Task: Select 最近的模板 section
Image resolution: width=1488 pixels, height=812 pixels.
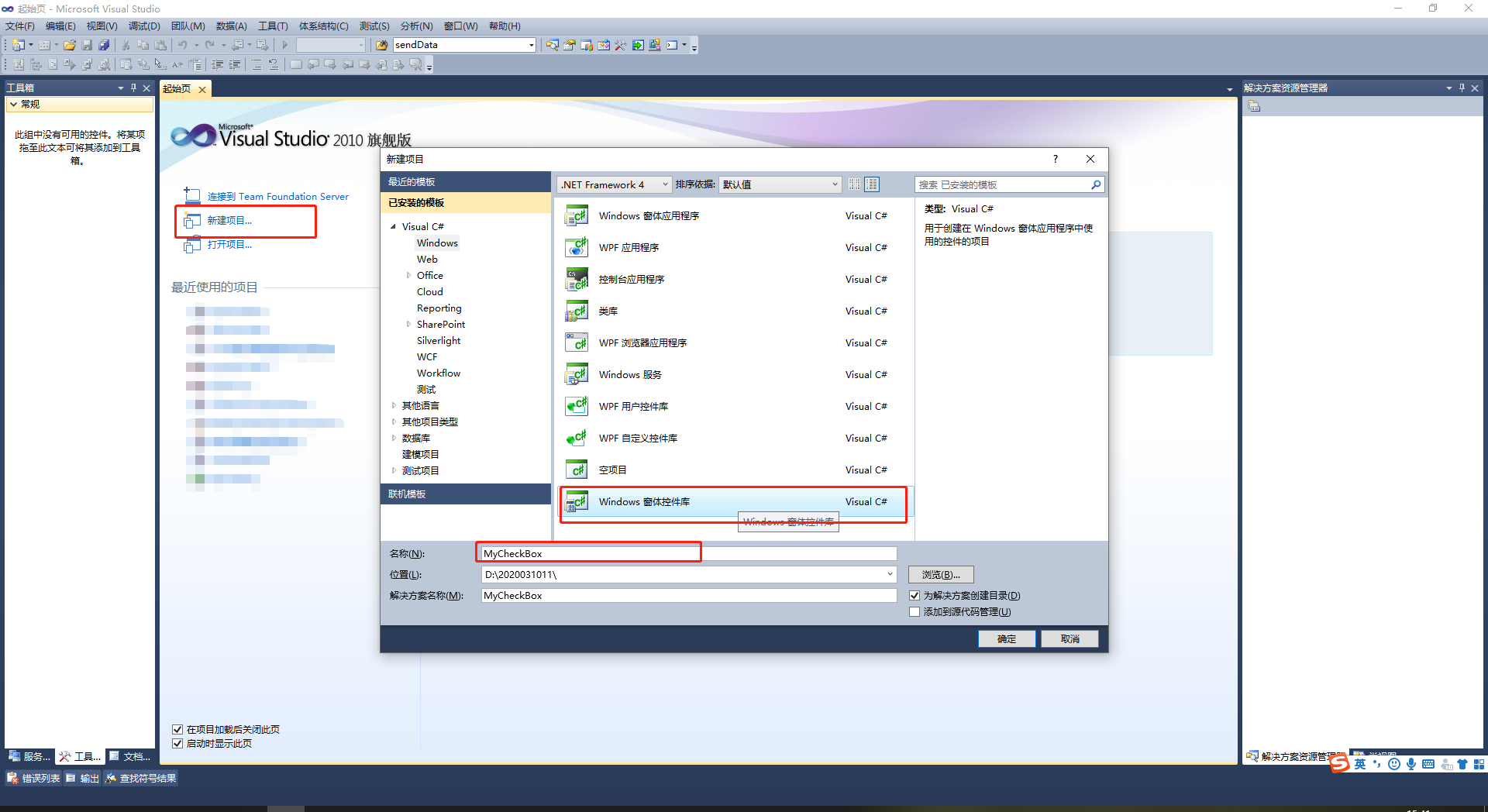Action: click(466, 181)
